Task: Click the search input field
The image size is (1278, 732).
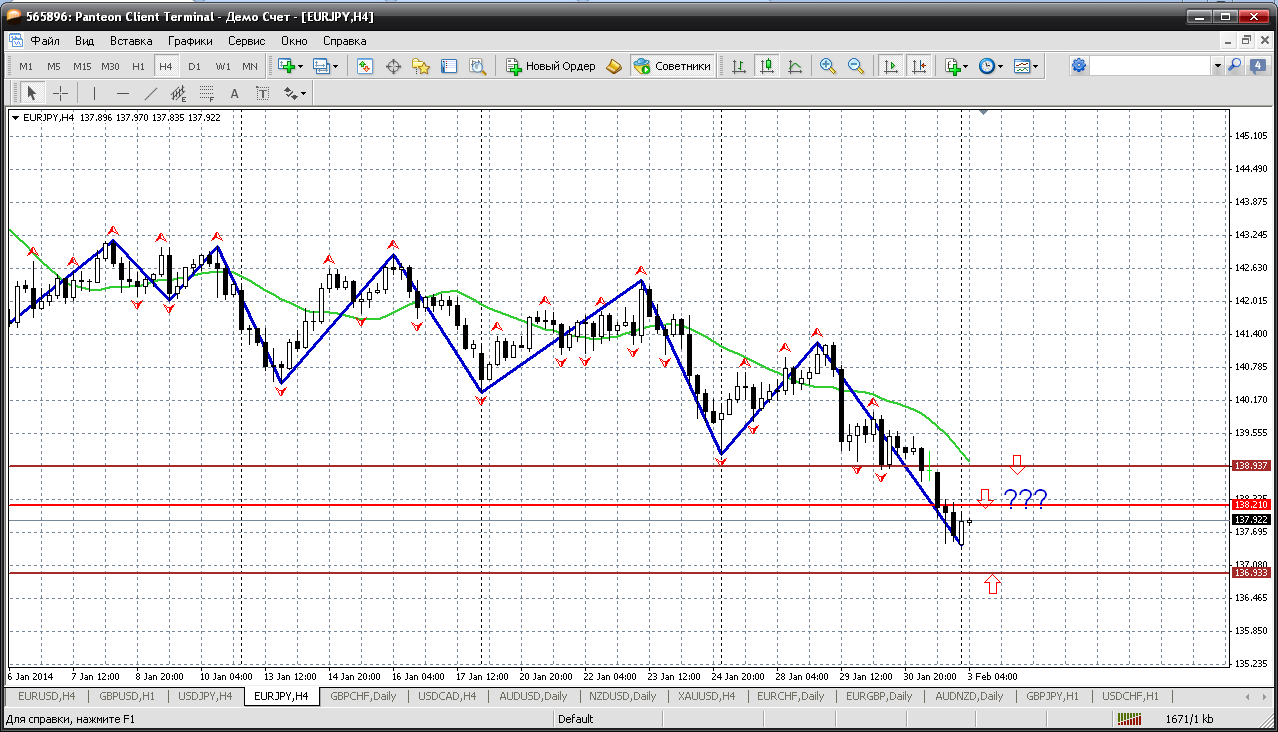Action: [x=1150, y=65]
